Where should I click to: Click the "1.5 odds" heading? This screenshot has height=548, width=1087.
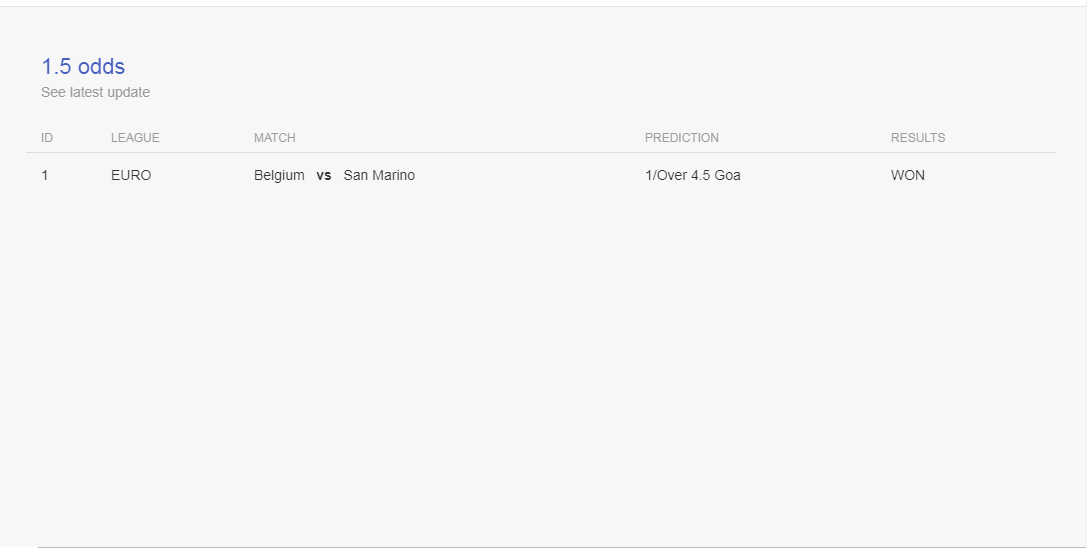coord(83,67)
